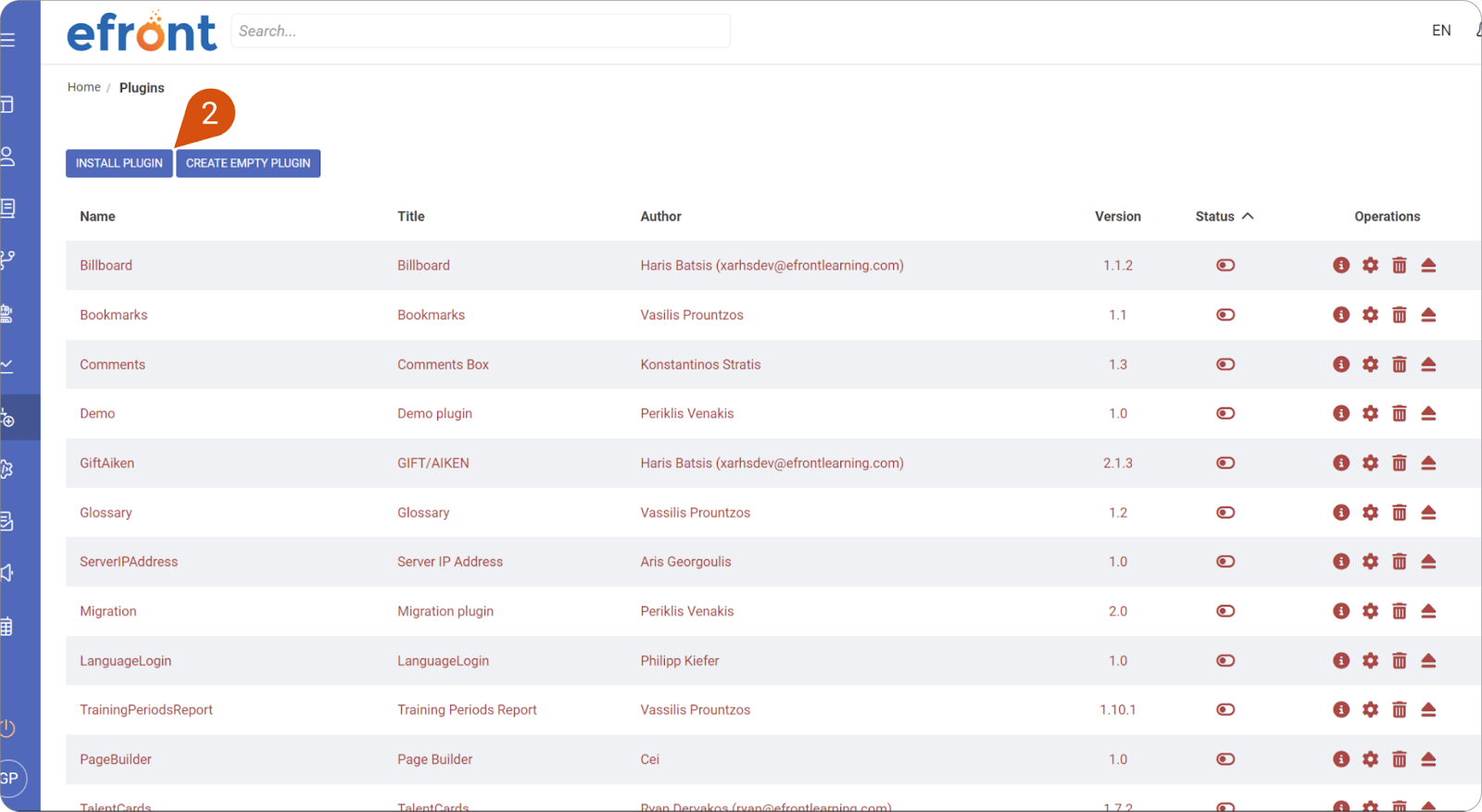This screenshot has height=812, width=1482.
Task: Show info for TrainingPeriodsReport plugin
Action: click(1341, 709)
